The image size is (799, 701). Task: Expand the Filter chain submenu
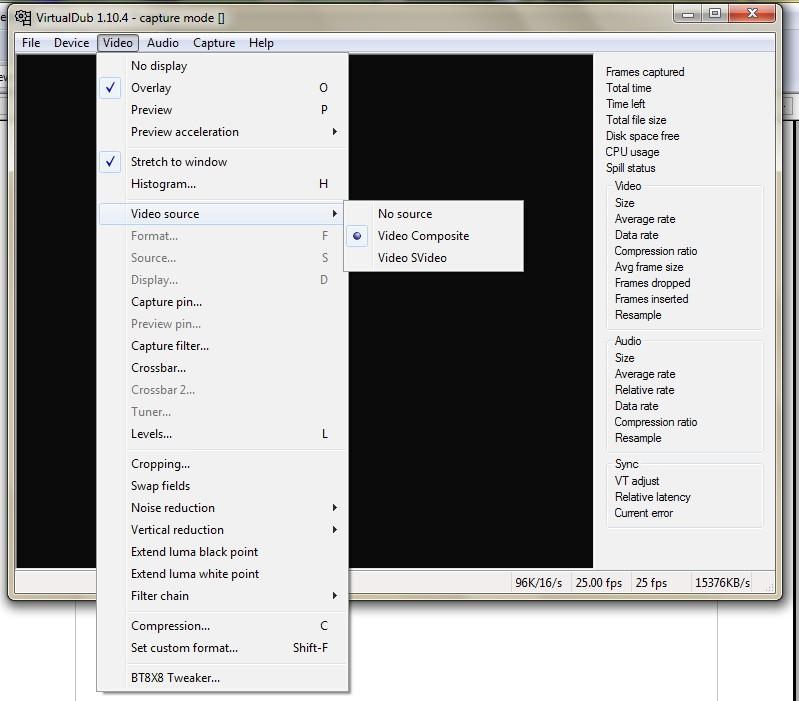click(x=223, y=595)
